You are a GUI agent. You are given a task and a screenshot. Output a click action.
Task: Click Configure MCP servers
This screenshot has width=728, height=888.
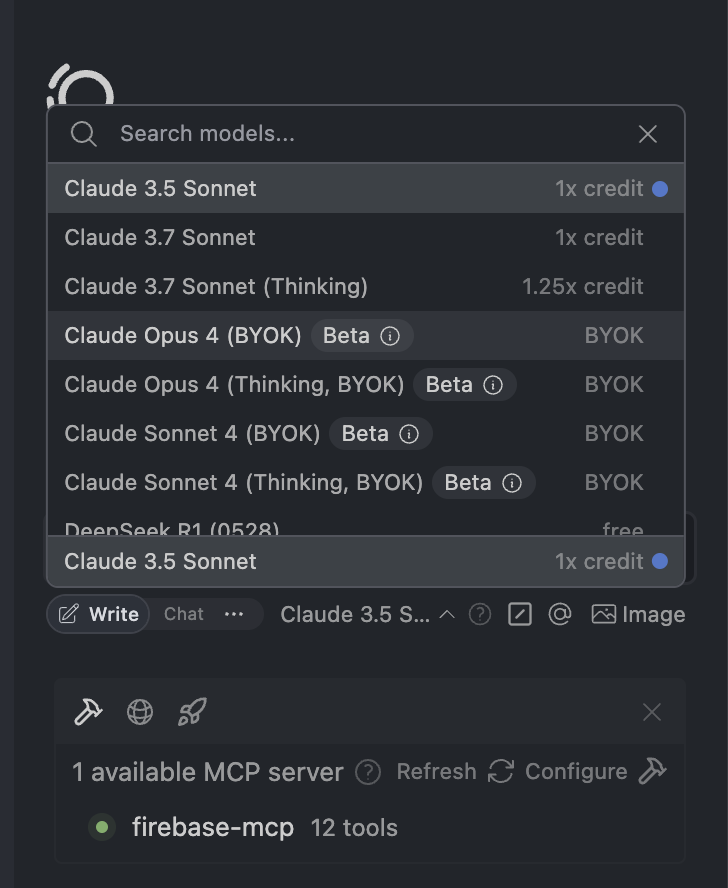tap(596, 772)
